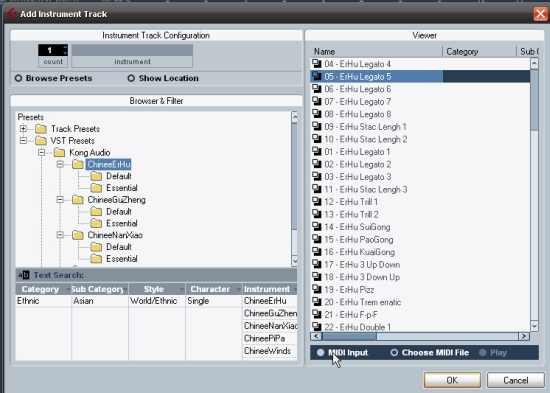This screenshot has width=550, height=393.
Task: Select 17 - ErHu 3 Up Down preset
Action: click(x=420, y=265)
